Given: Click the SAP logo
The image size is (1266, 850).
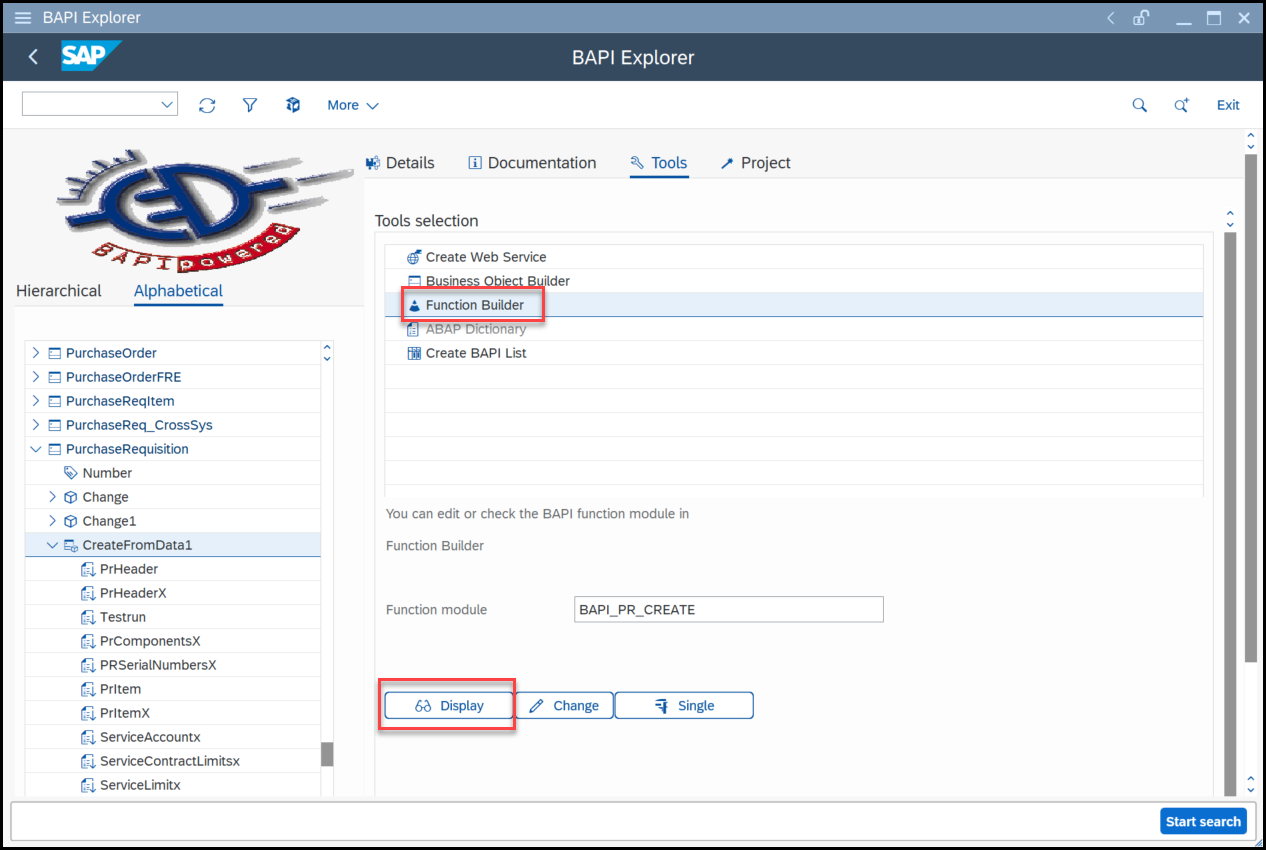Looking at the screenshot, I should click(90, 57).
